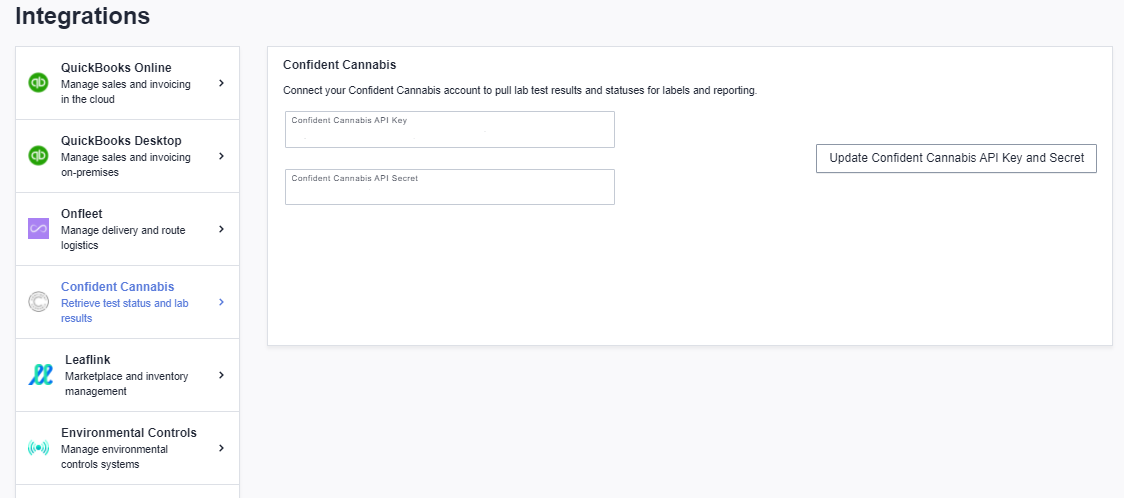
Task: Select the Leaflink integration title
Action: point(87,360)
